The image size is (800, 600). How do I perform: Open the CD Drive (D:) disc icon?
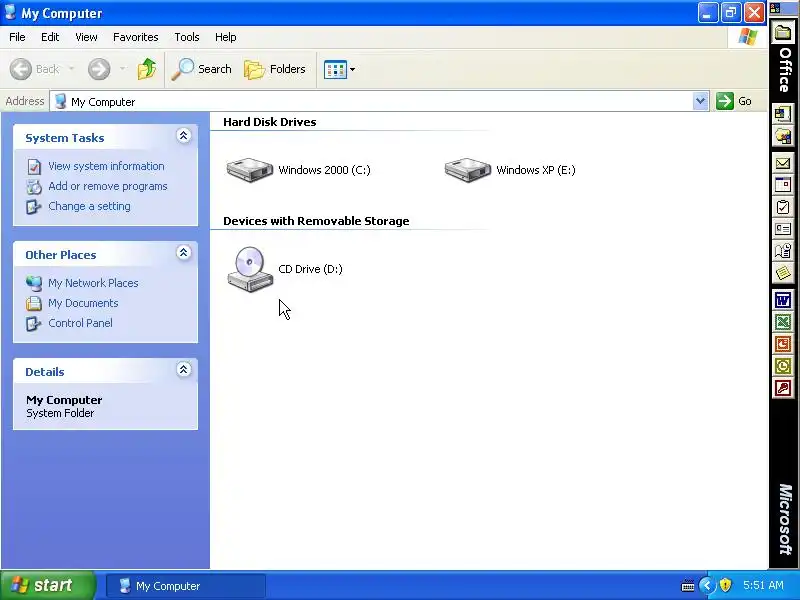pyautogui.click(x=250, y=269)
